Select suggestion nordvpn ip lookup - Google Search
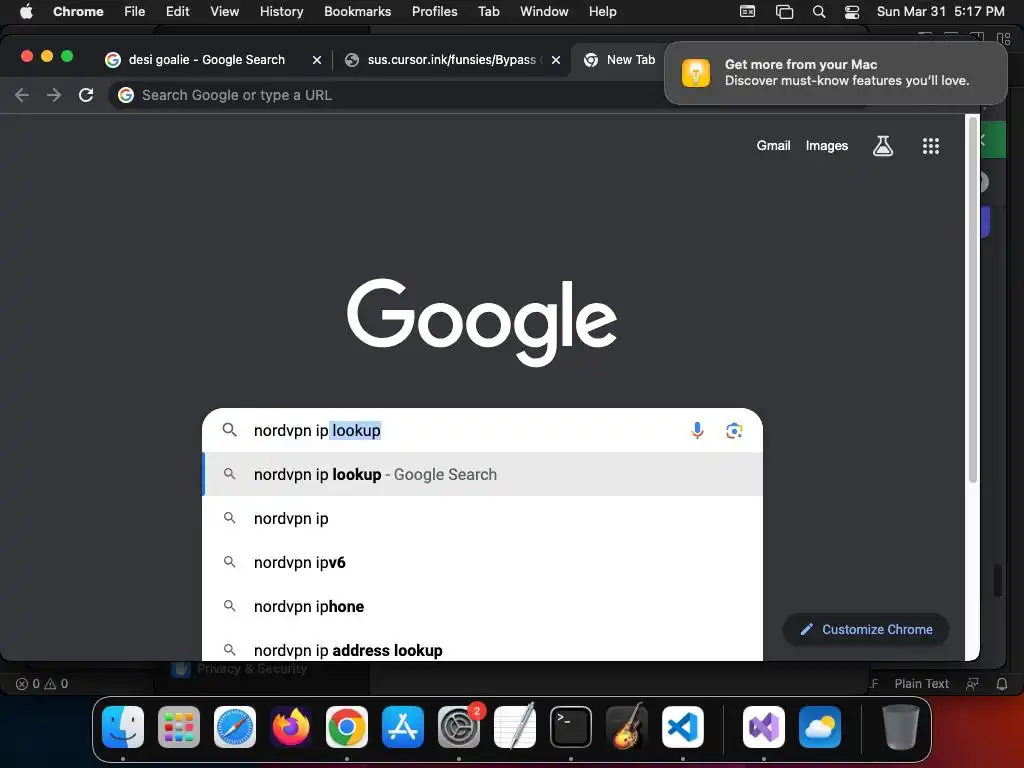 pos(482,474)
